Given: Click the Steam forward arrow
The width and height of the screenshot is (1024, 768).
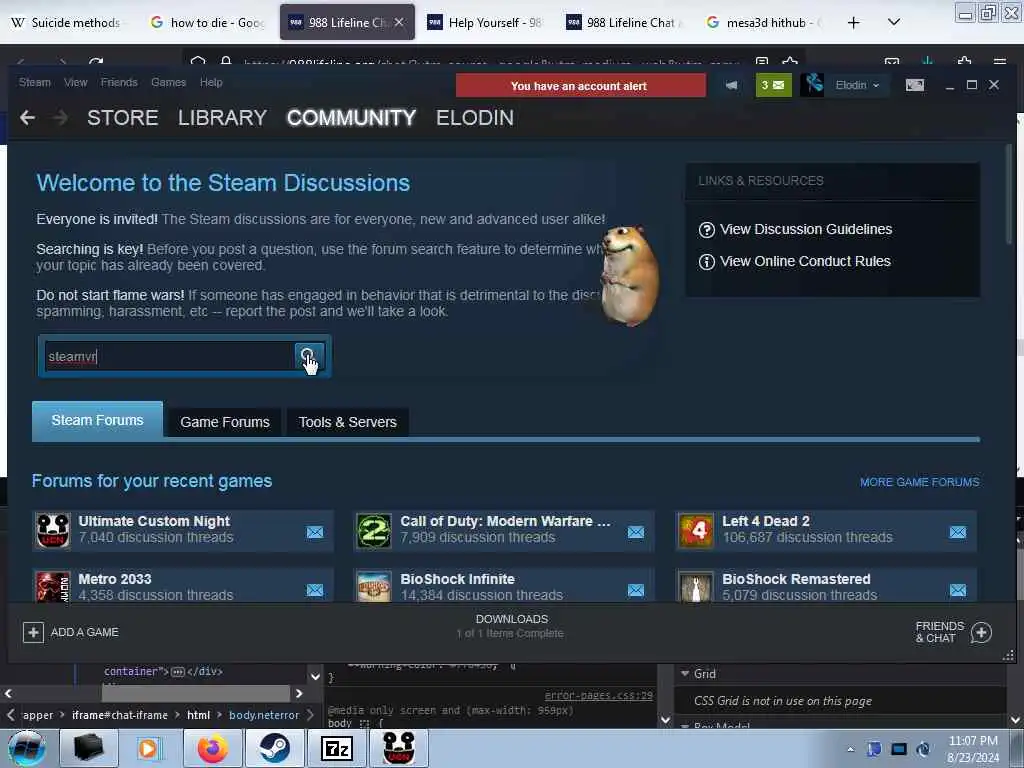Looking at the screenshot, I should coord(60,118).
